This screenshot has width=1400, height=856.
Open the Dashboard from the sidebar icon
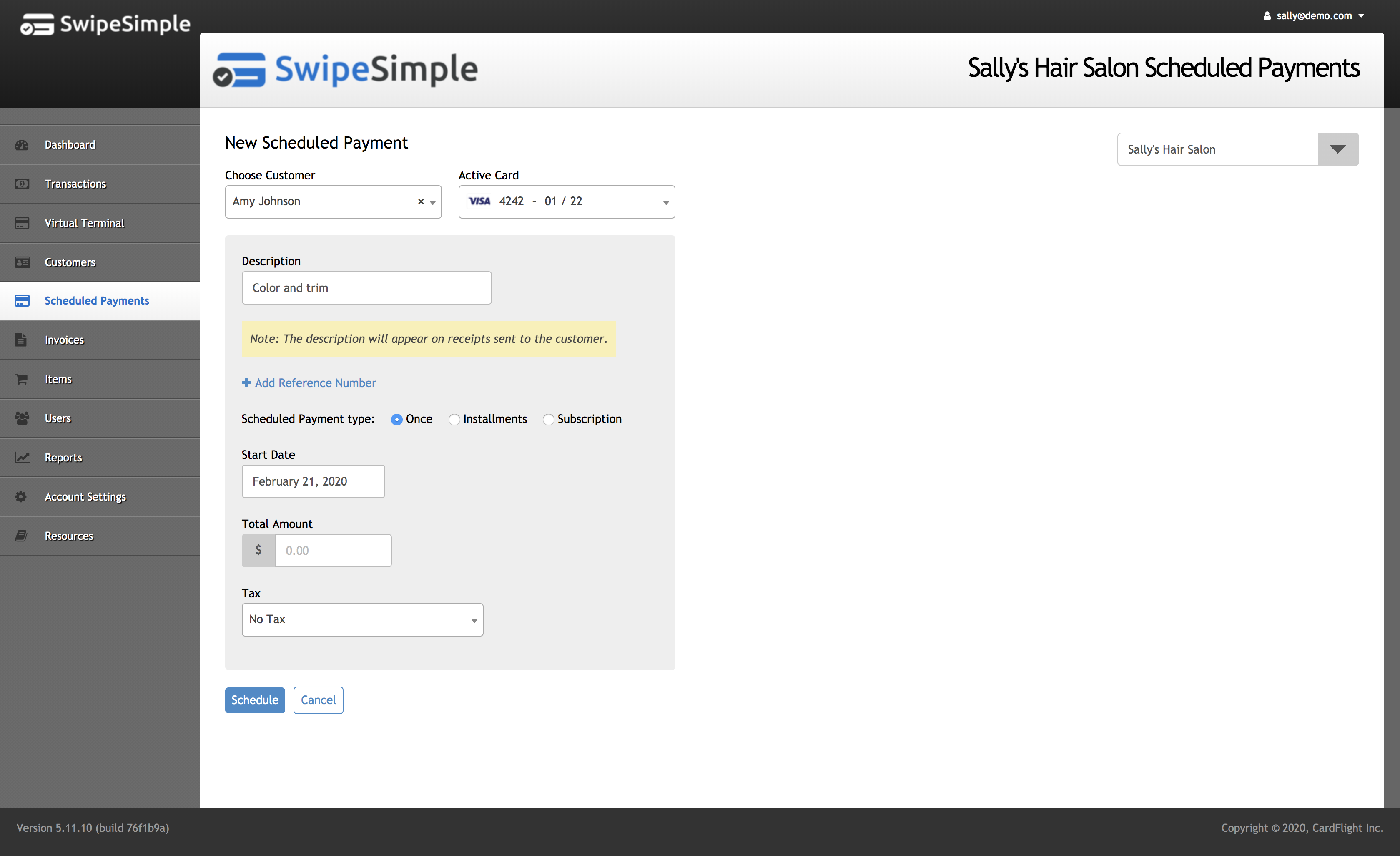click(22, 144)
